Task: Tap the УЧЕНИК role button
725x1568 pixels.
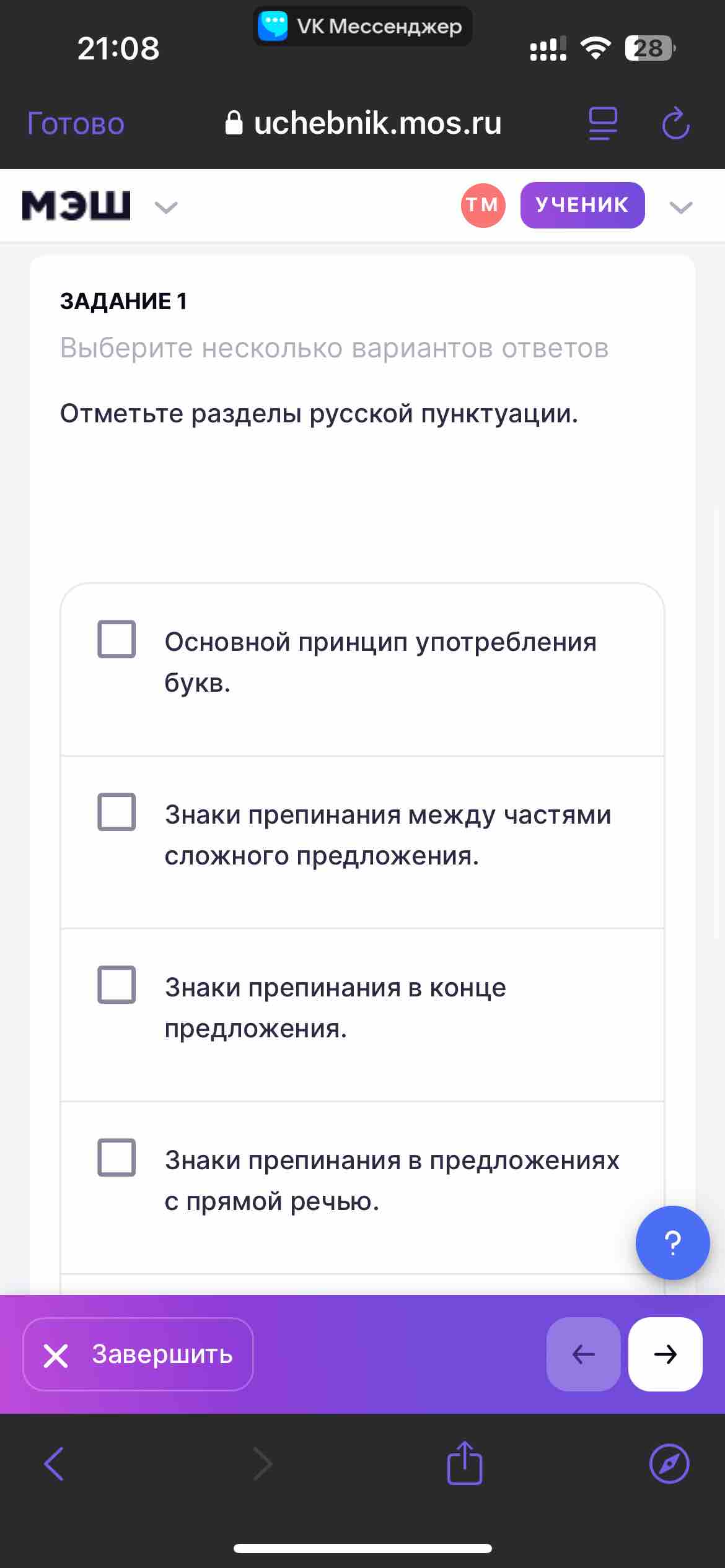Action: pyautogui.click(x=582, y=205)
